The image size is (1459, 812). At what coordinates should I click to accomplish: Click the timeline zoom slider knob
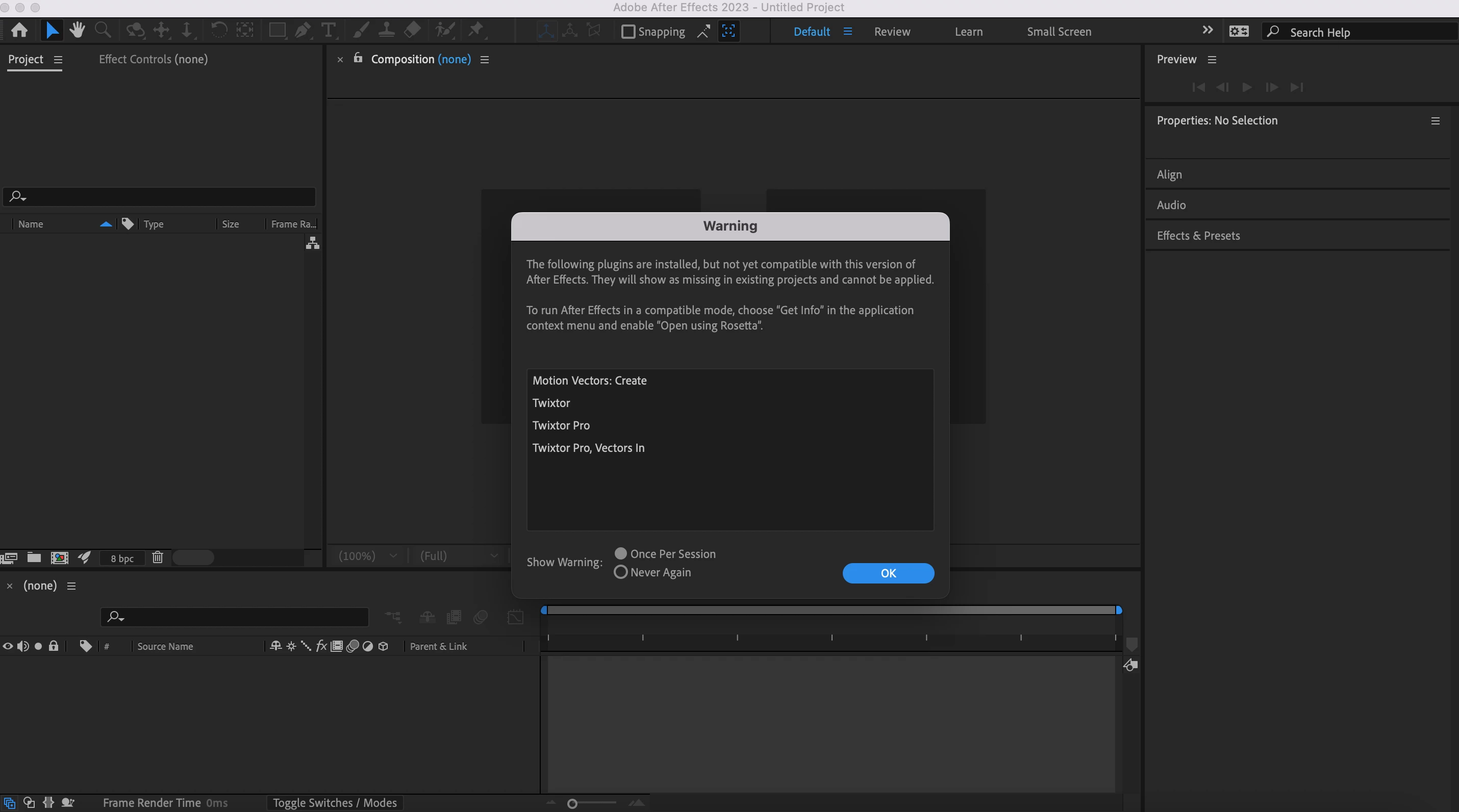[x=572, y=803]
